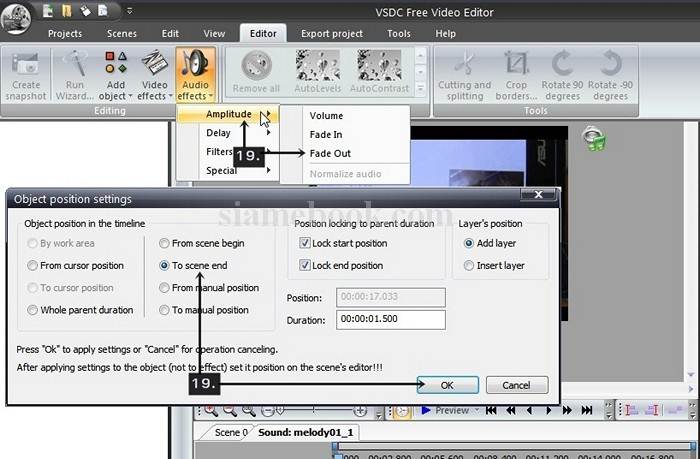Apply the AutoLevels quick style

(317, 71)
